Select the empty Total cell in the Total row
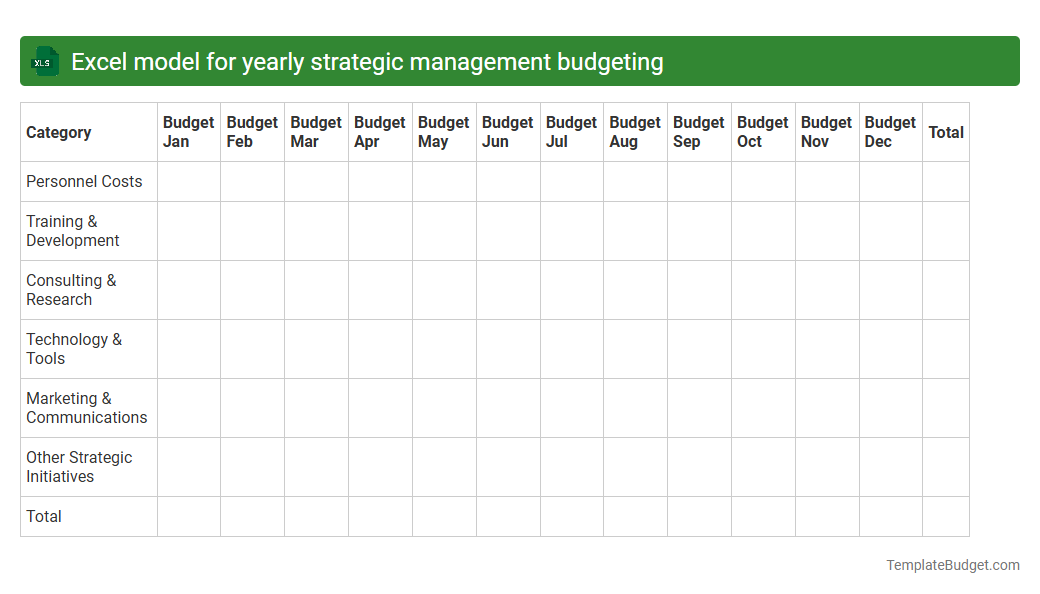Screen dimensions: 1040x594 click(x=945, y=516)
